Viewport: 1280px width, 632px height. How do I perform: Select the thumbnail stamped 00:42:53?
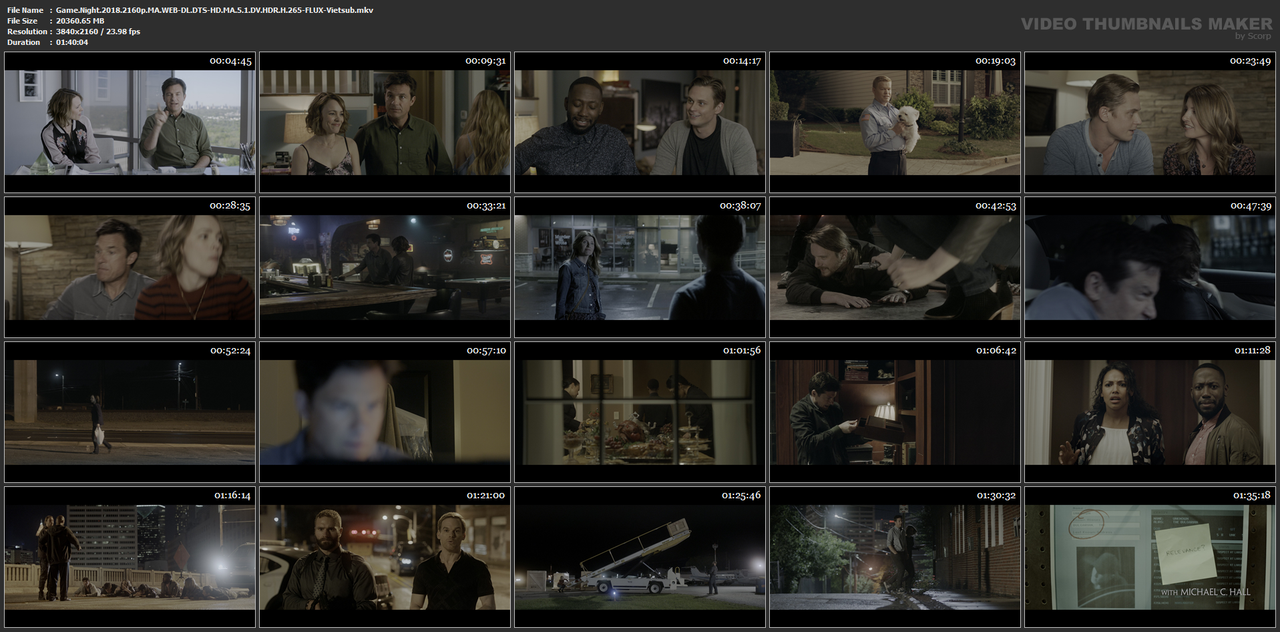[895, 267]
